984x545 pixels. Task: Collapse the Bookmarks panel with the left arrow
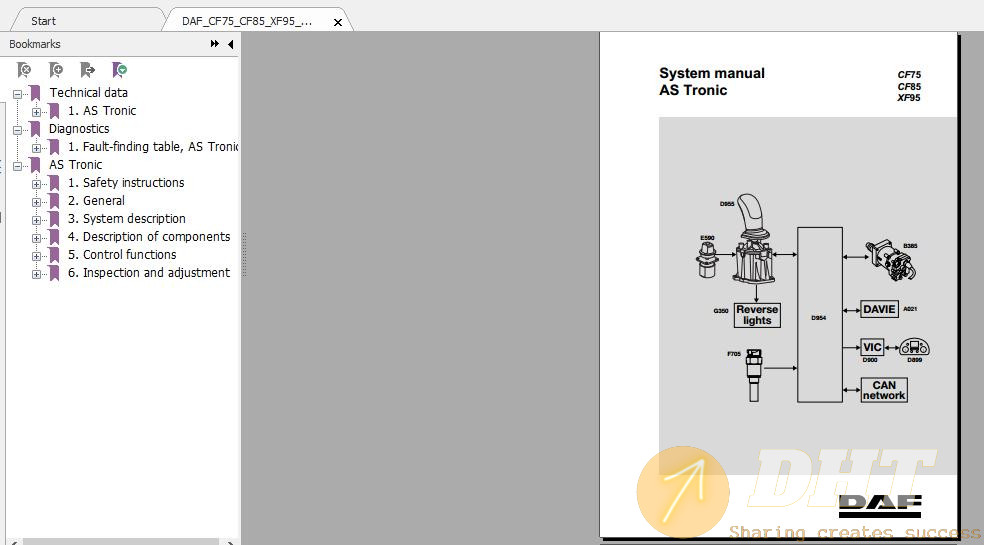[230, 44]
